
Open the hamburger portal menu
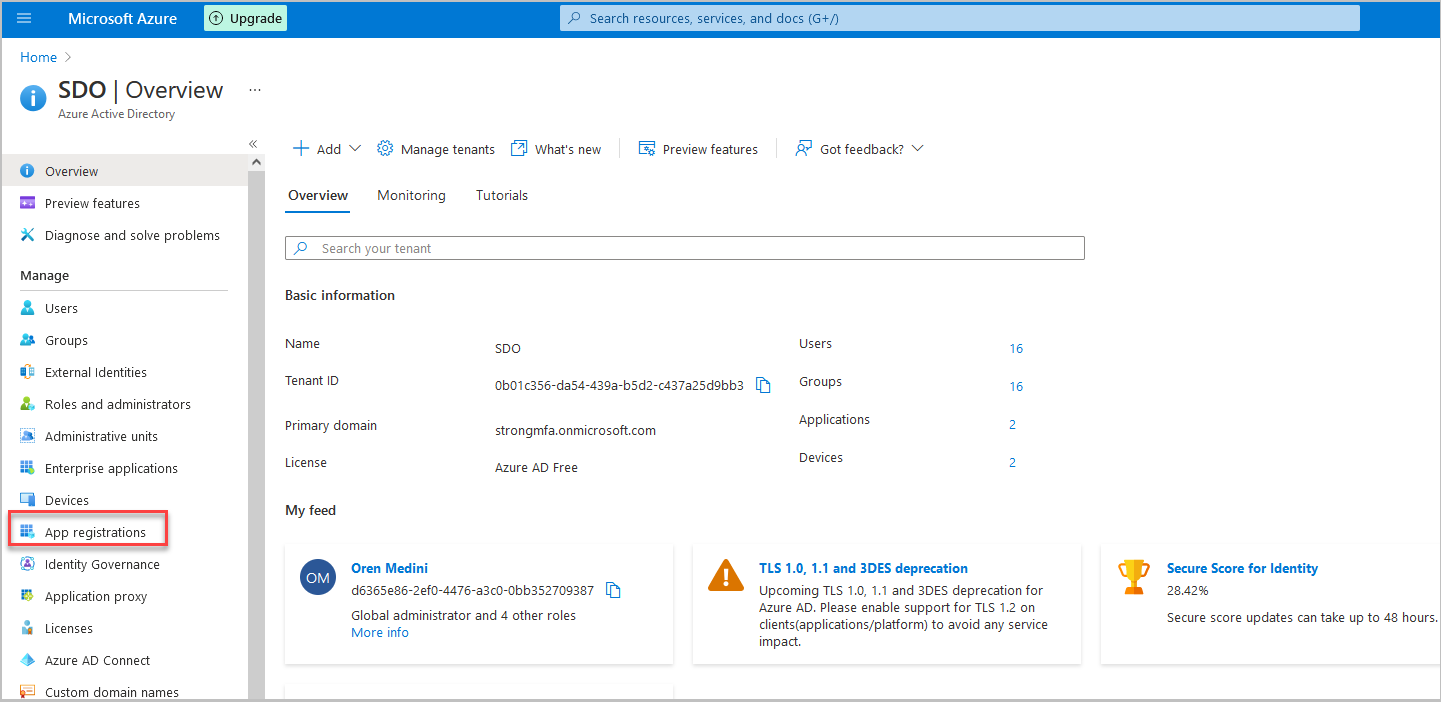[x=24, y=18]
